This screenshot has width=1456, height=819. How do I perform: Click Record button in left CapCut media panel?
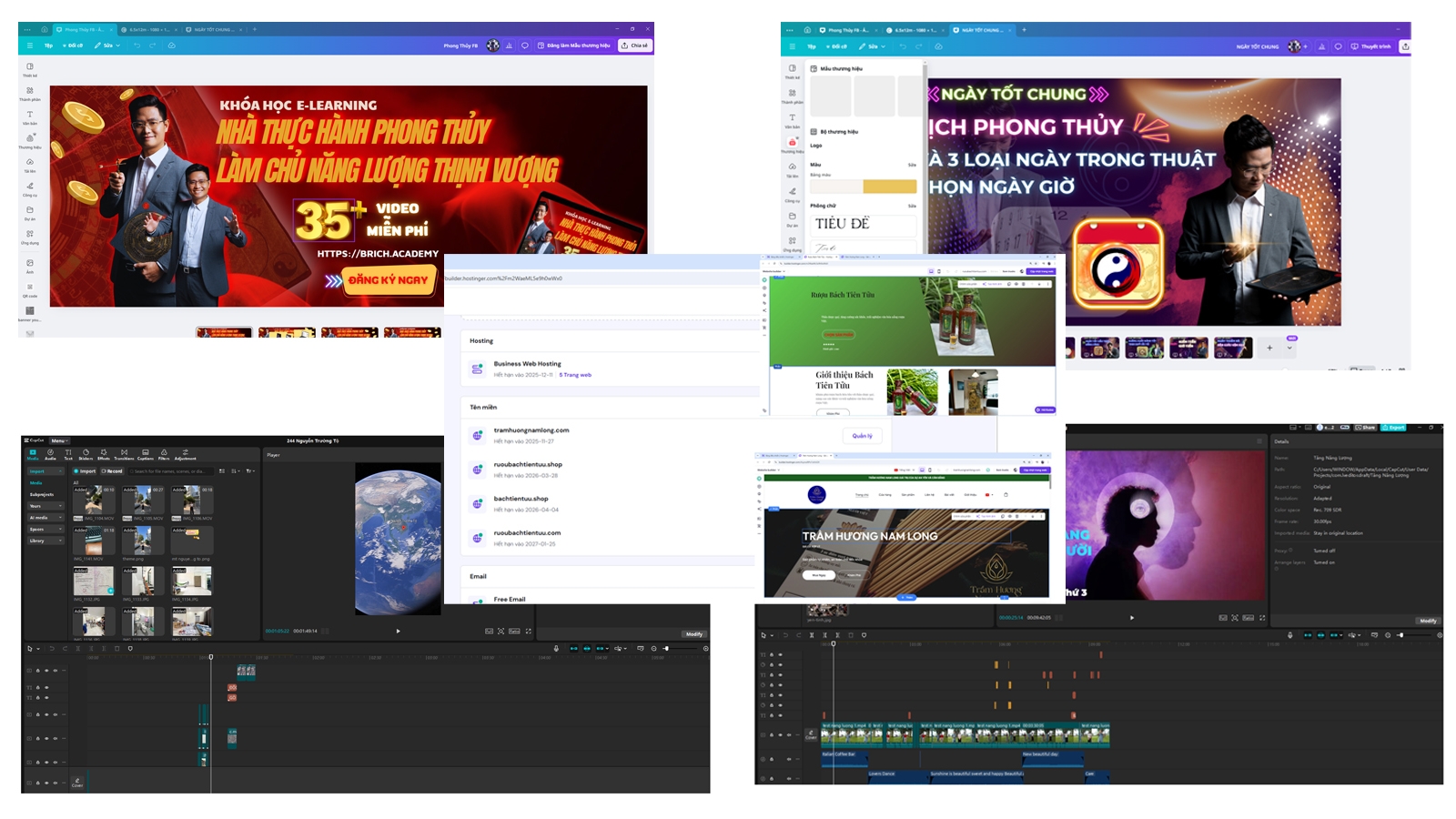pyautogui.click(x=112, y=471)
